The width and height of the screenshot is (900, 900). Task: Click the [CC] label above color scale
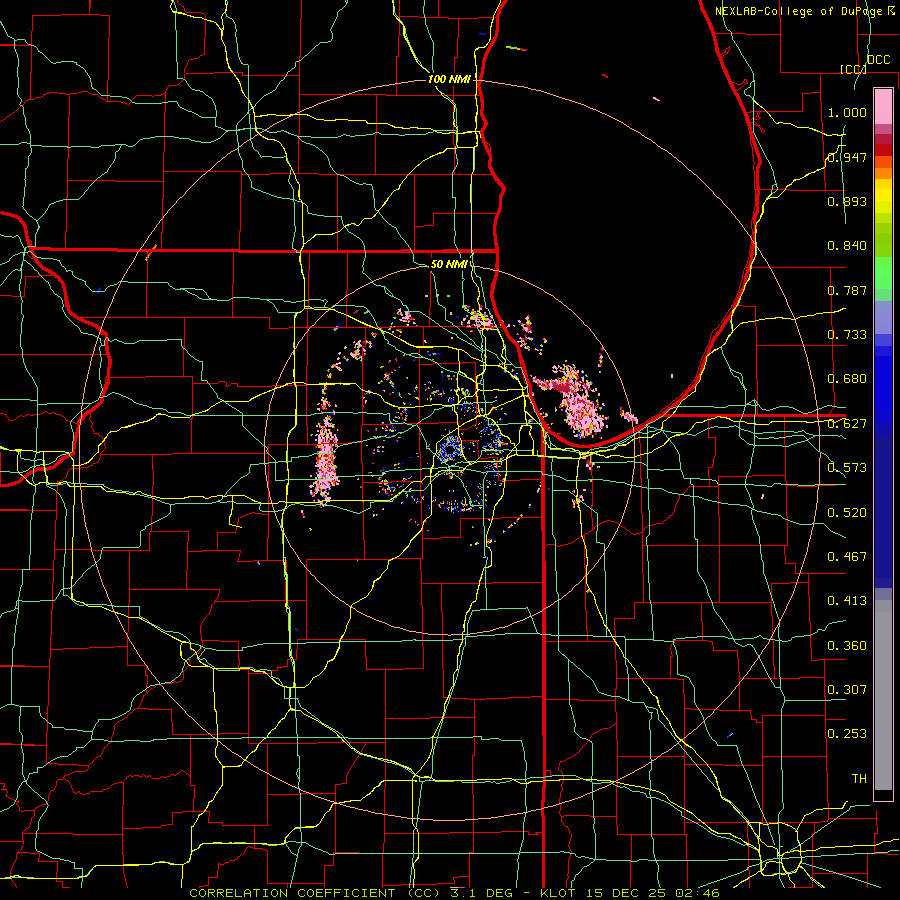tap(853, 69)
